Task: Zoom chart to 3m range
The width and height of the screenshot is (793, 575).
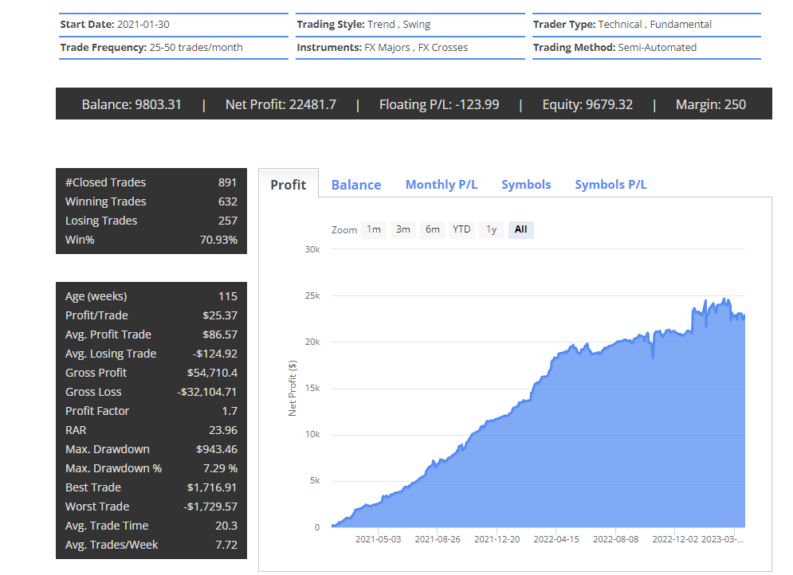Action: coord(403,229)
